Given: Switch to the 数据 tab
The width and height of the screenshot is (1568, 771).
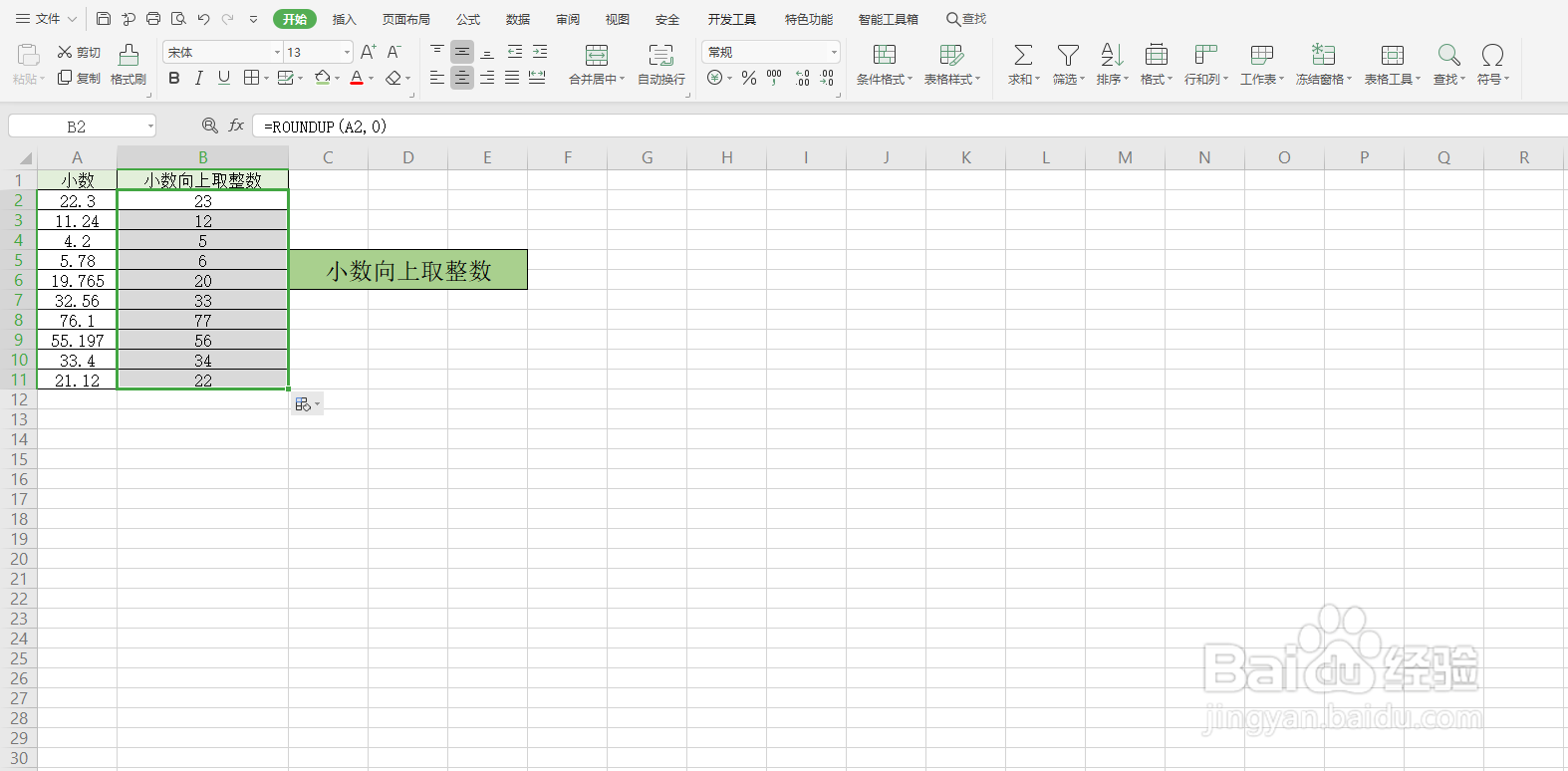Looking at the screenshot, I should [x=518, y=19].
